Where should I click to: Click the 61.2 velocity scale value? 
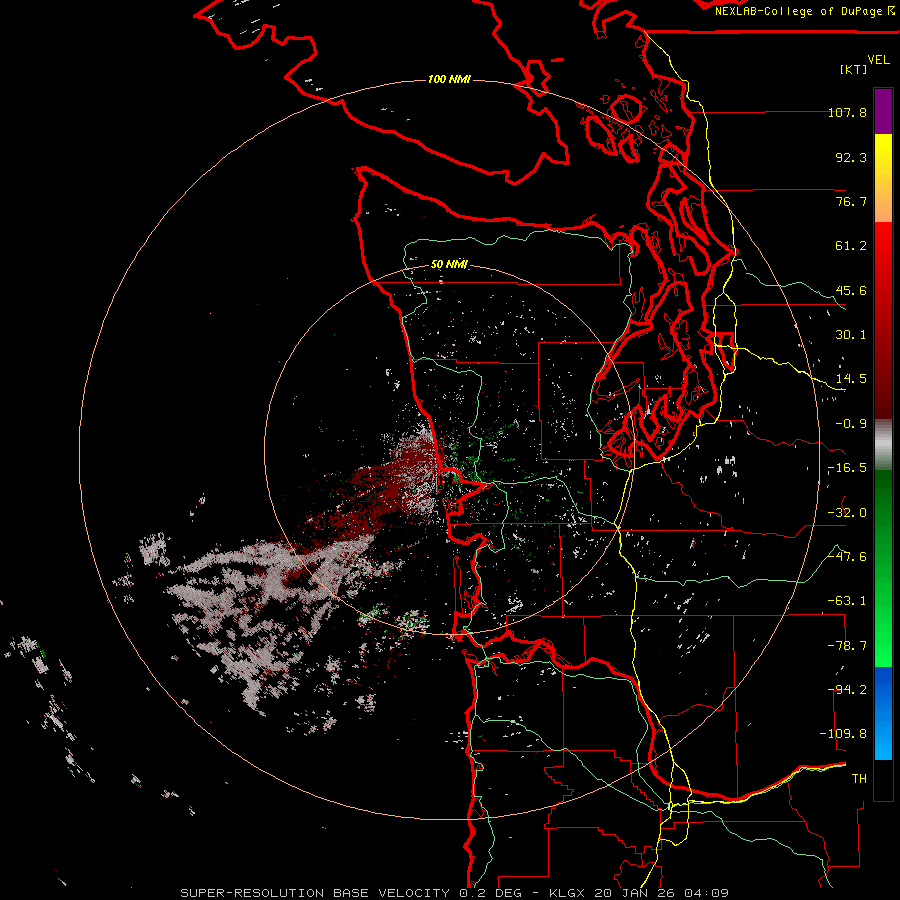tap(851, 246)
